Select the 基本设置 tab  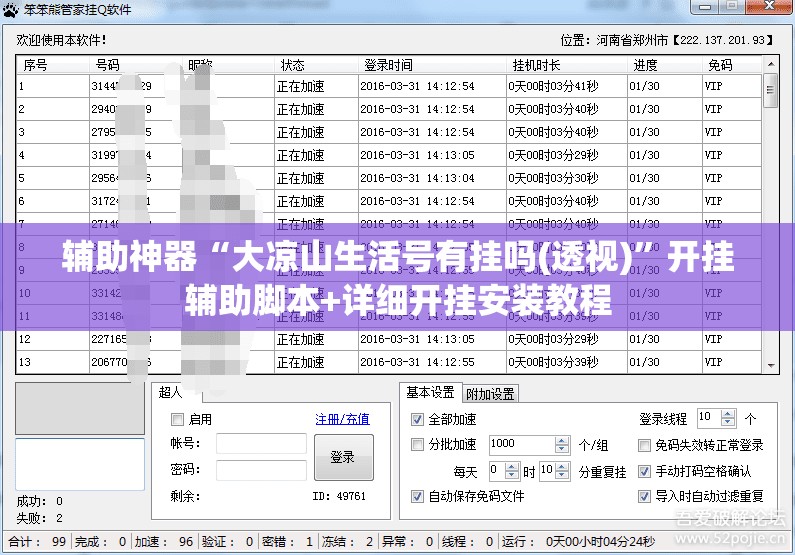[430, 392]
